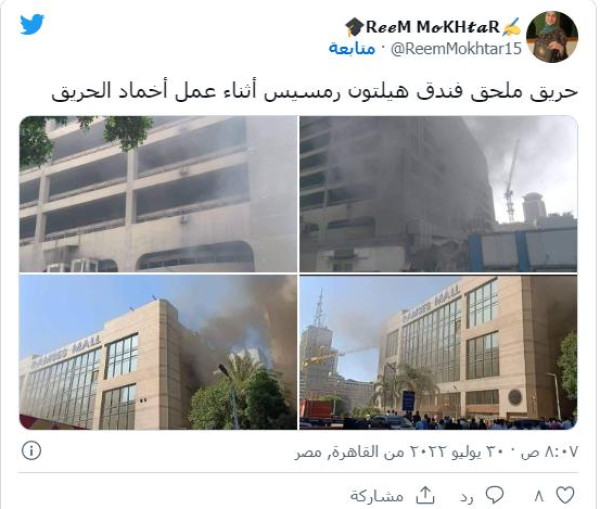Open the tweet info circle icon

point(31,451)
